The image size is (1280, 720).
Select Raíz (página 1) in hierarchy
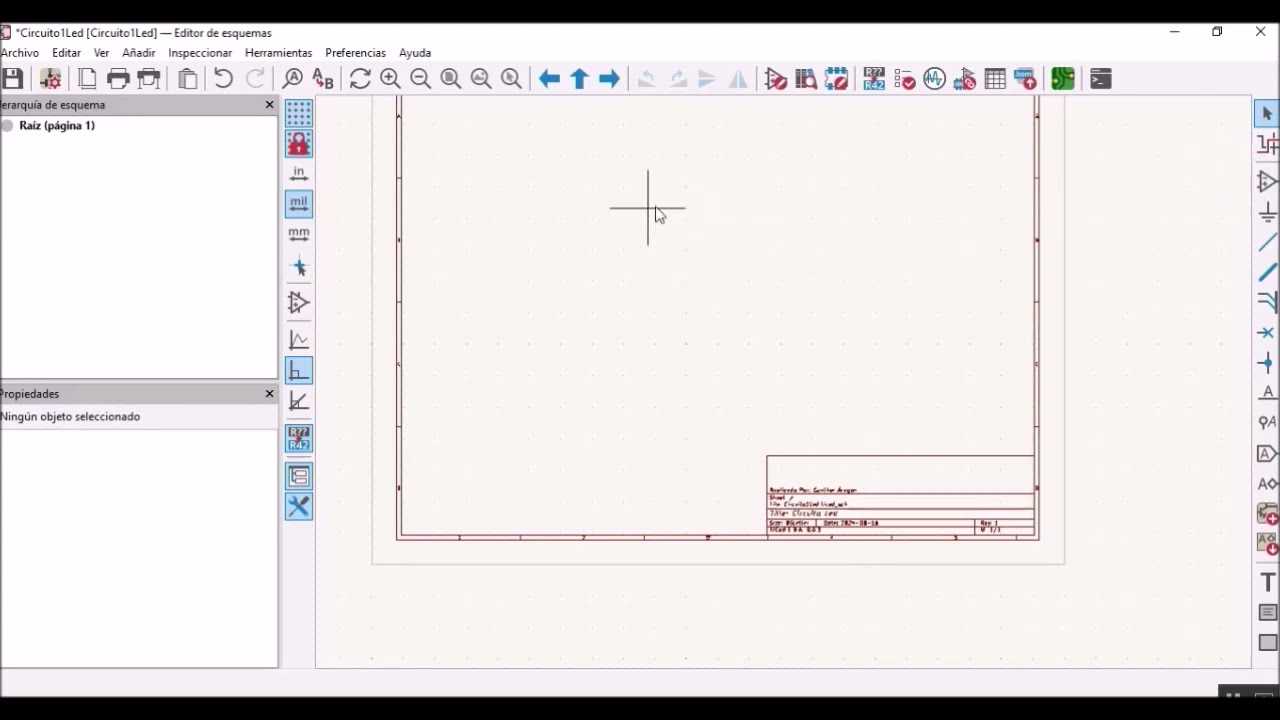tap(57, 126)
